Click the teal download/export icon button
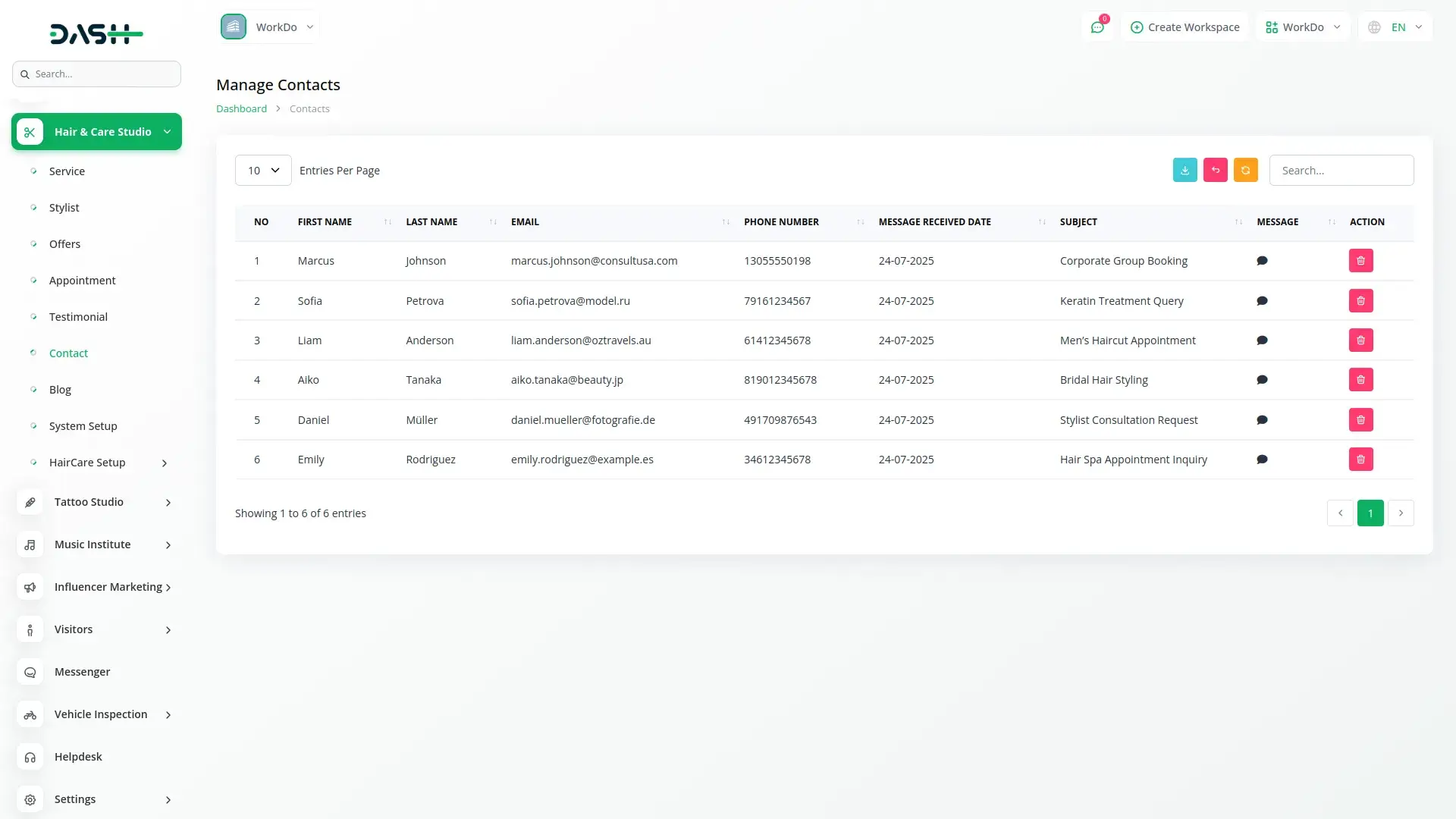The height and width of the screenshot is (819, 1456). 1185,170
